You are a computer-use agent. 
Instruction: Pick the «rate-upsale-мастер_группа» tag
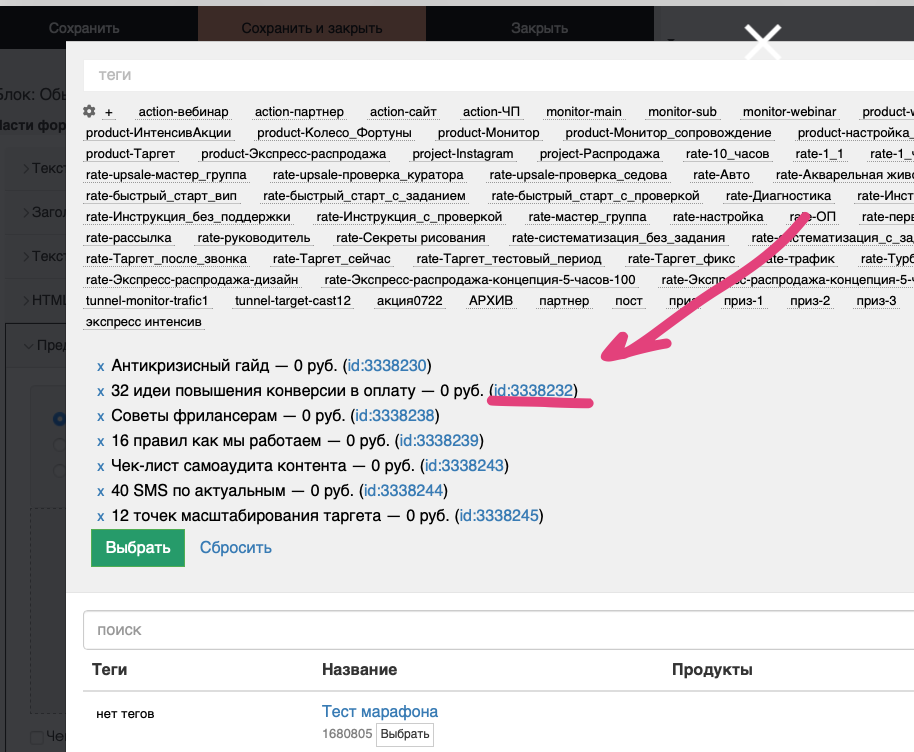[x=166, y=175]
